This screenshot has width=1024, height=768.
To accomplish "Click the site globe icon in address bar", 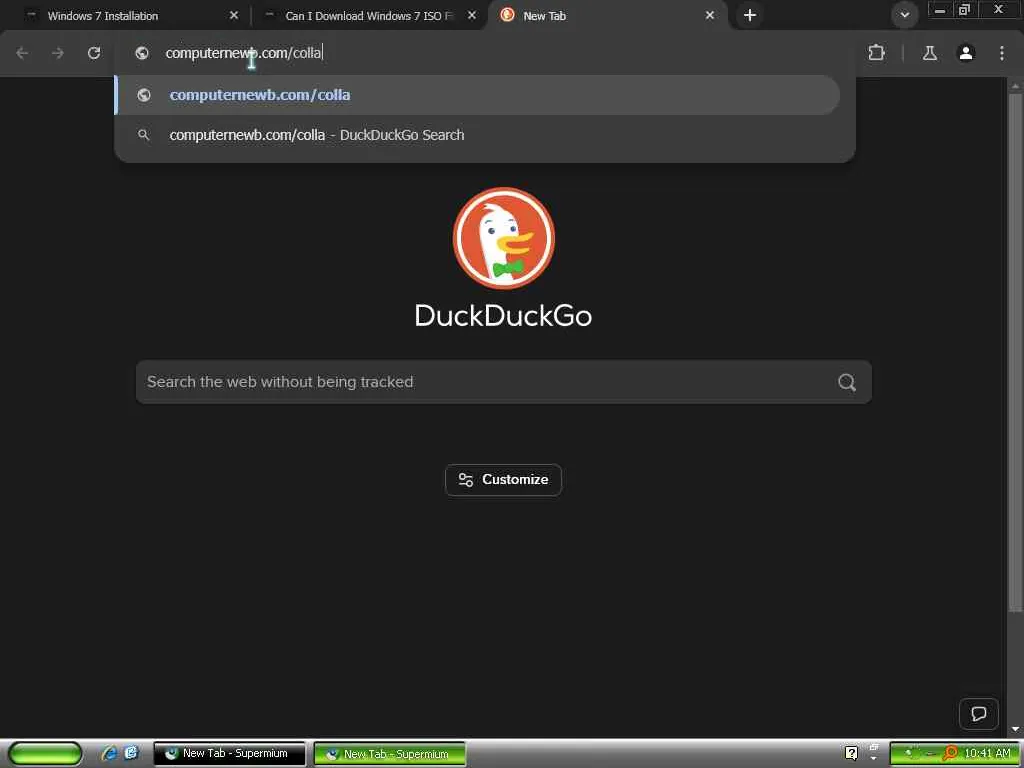I will (x=142, y=53).
